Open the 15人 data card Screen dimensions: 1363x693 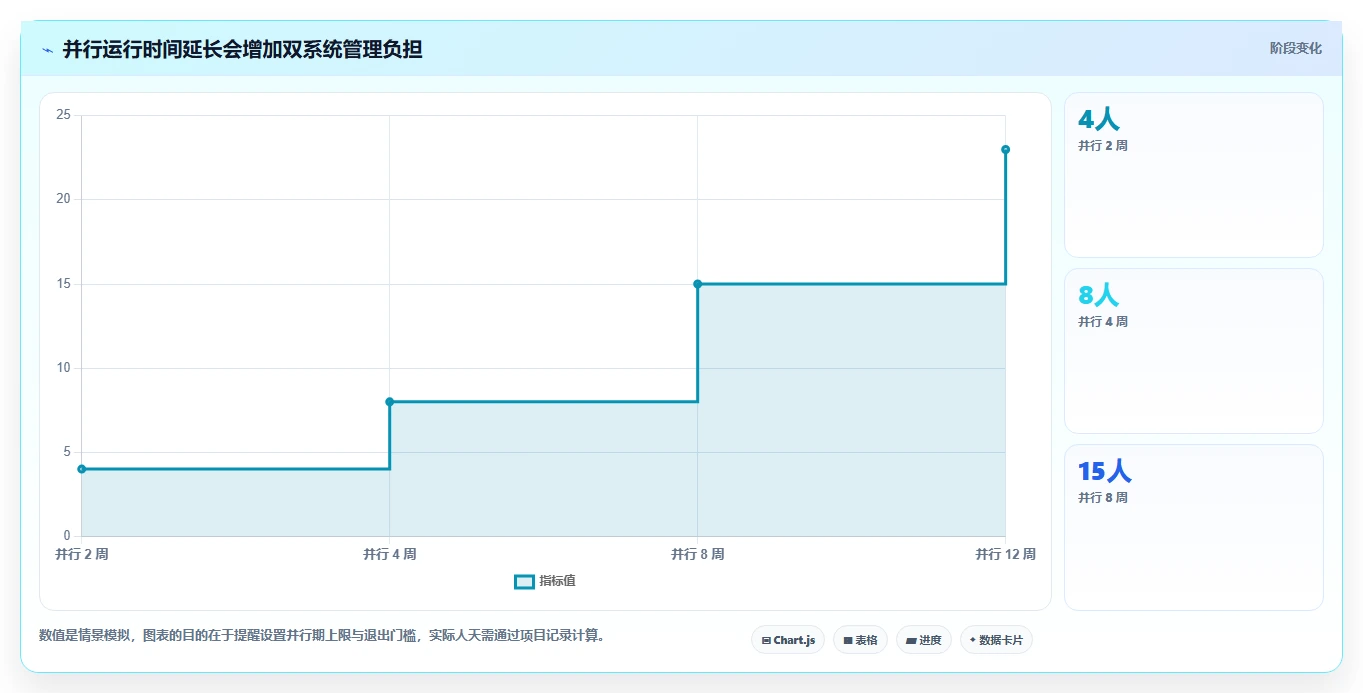[x=1194, y=527]
